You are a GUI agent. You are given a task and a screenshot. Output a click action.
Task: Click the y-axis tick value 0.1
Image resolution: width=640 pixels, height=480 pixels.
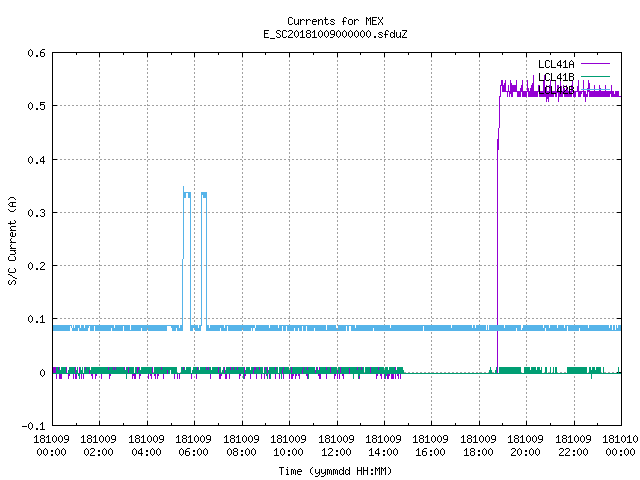[36, 319]
